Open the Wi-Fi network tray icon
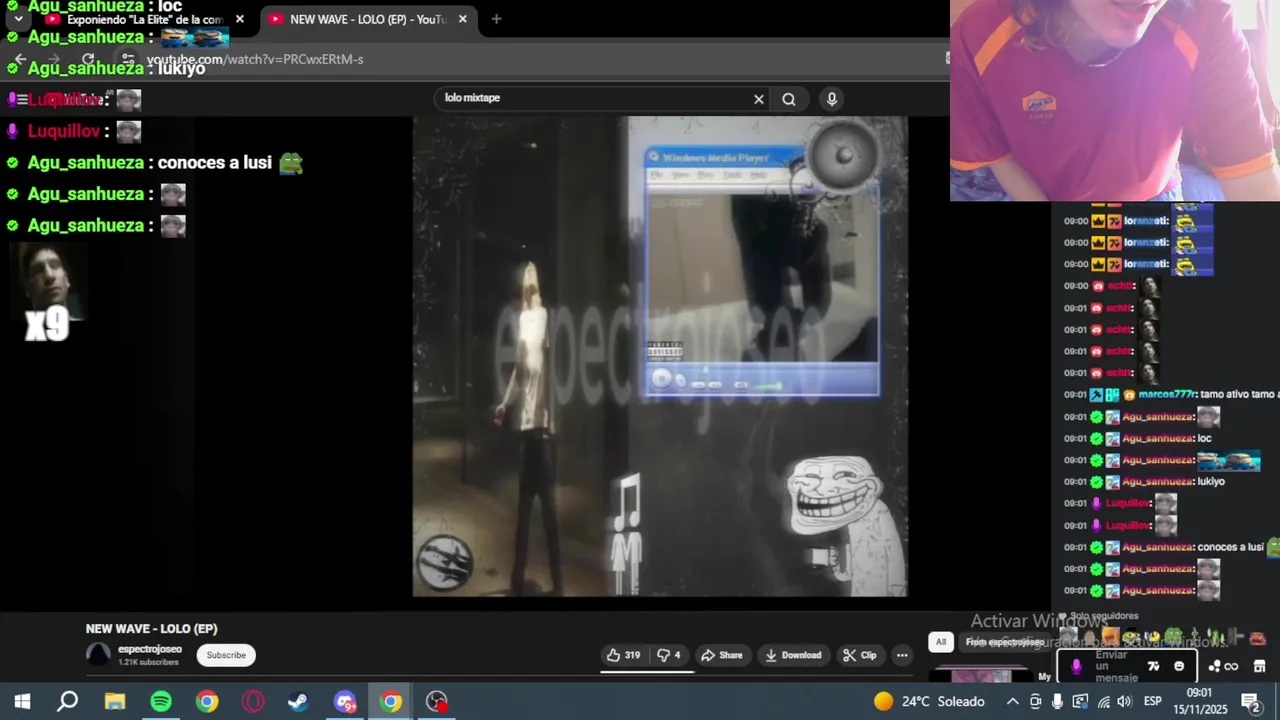The width and height of the screenshot is (1280, 720). coord(1103,701)
